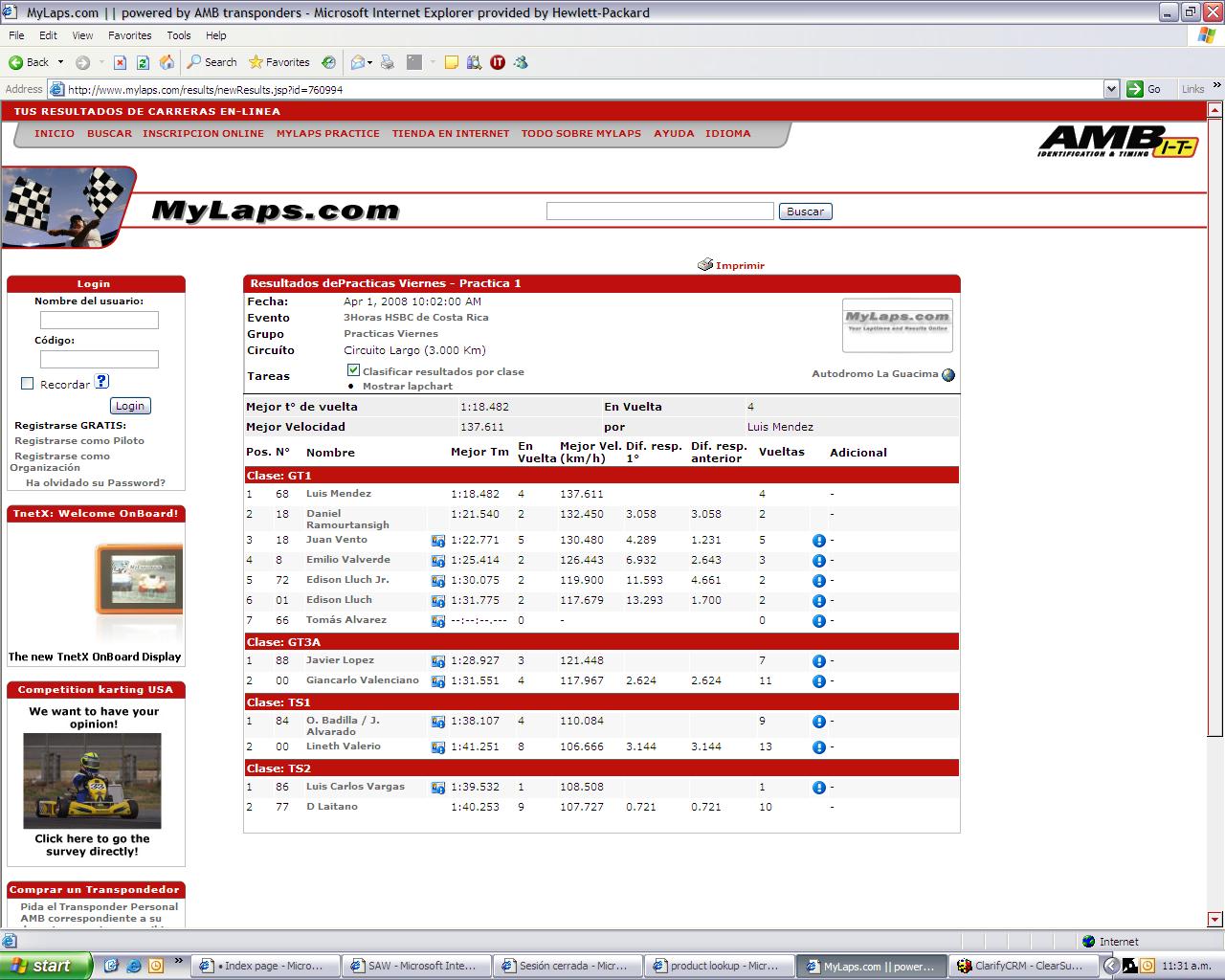Viewport: 1225px width, 980px height.
Task: Expand the Mail button dropdown arrow
Action: coord(370,62)
